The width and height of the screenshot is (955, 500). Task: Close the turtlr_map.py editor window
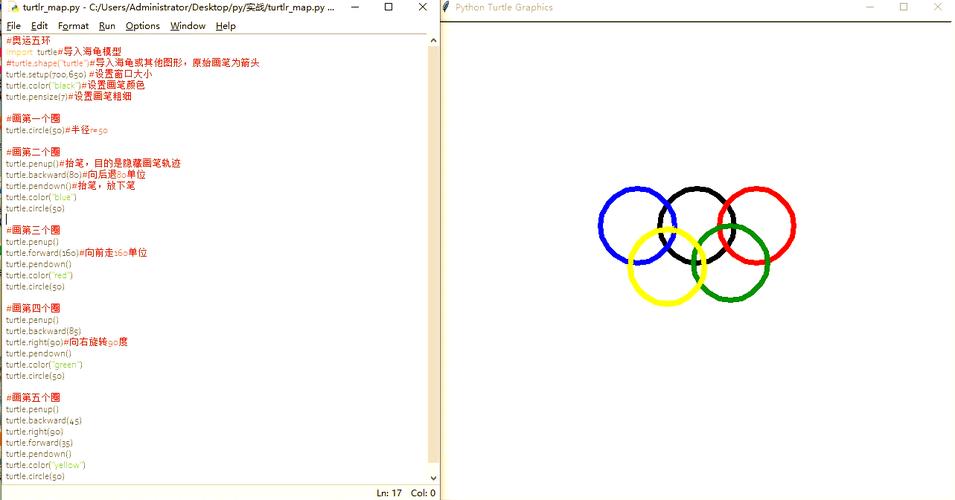click(x=423, y=7)
